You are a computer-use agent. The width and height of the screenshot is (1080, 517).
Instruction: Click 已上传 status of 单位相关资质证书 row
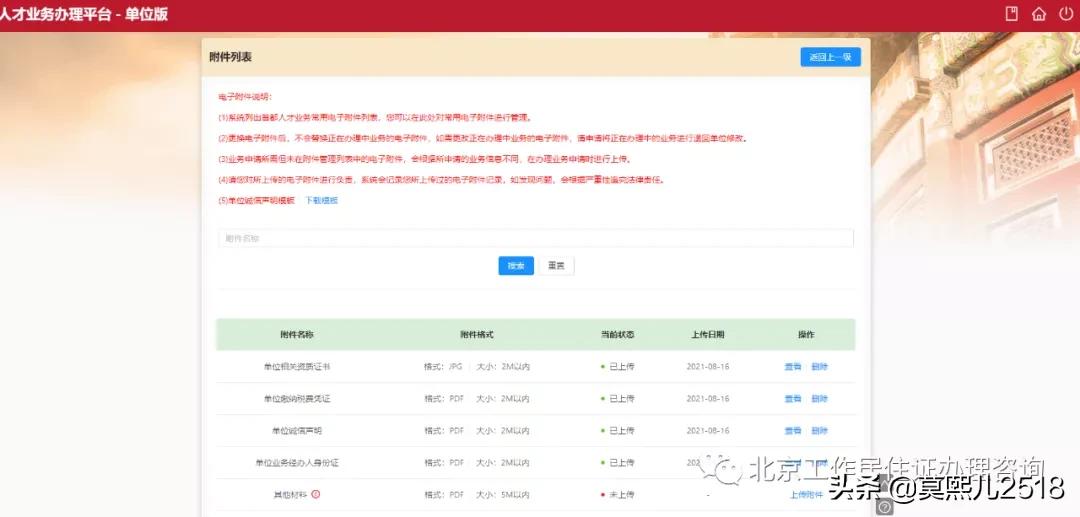(617, 367)
